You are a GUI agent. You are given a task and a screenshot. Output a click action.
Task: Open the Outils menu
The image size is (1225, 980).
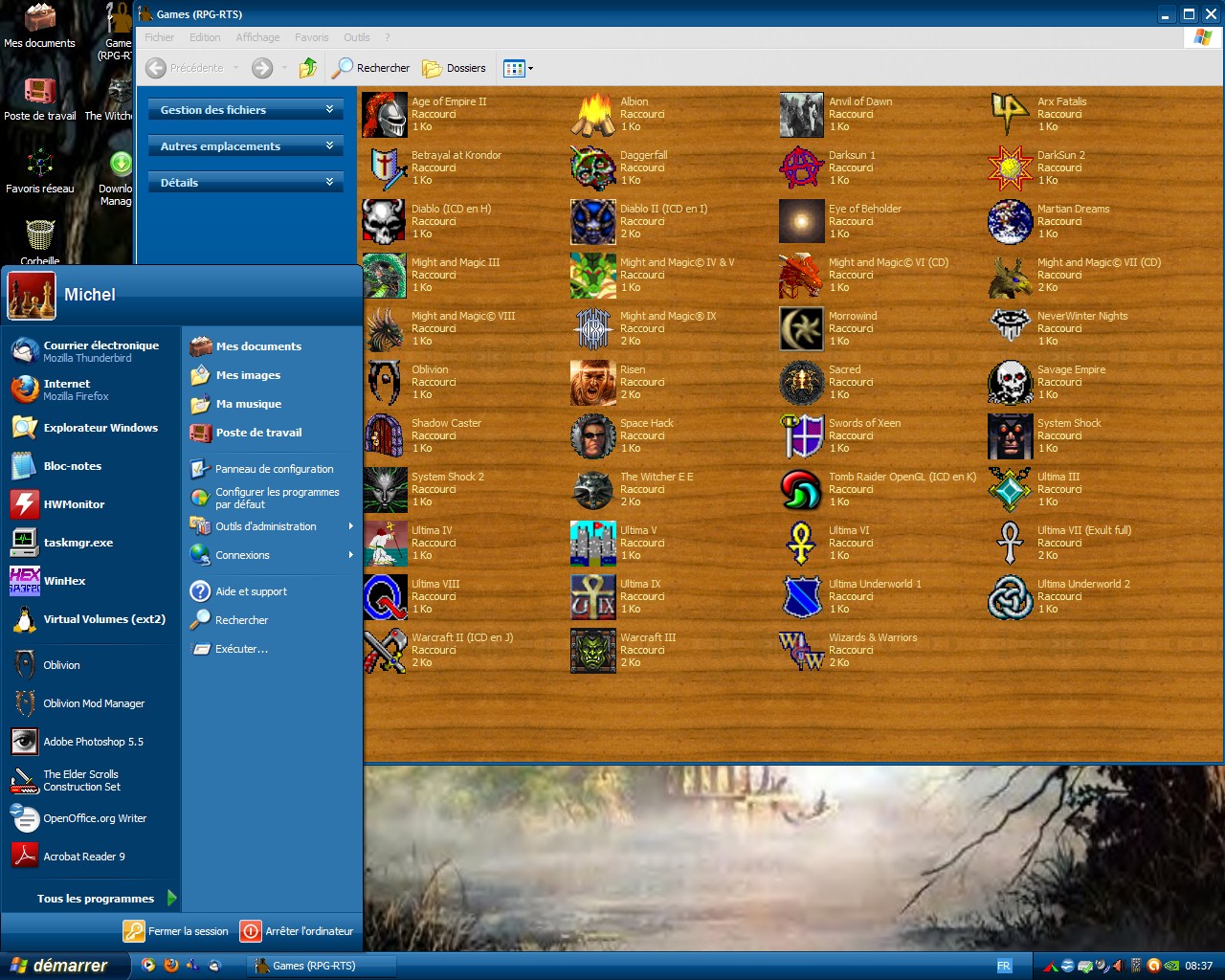click(357, 37)
